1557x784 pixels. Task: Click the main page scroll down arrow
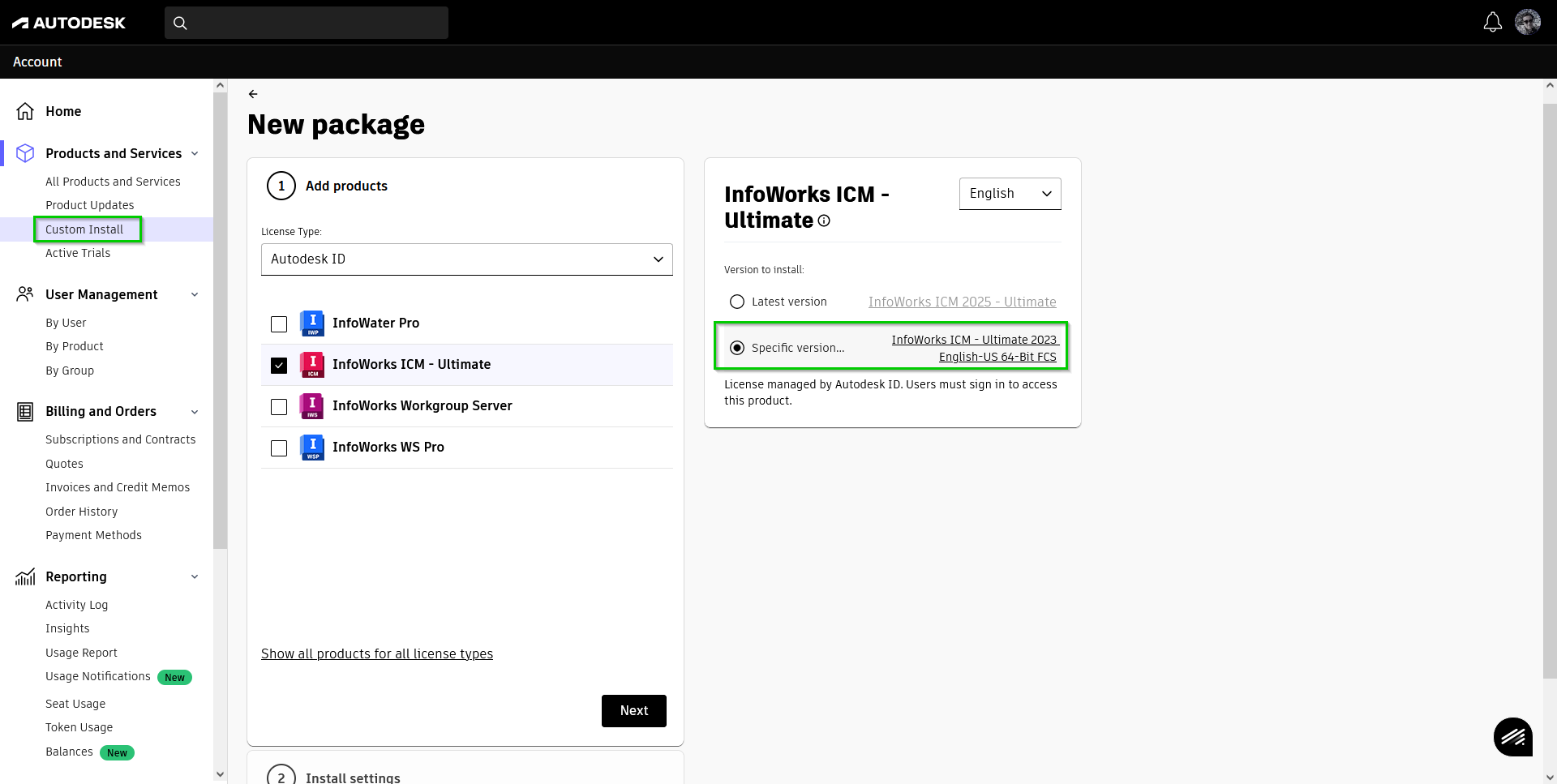click(1550, 777)
